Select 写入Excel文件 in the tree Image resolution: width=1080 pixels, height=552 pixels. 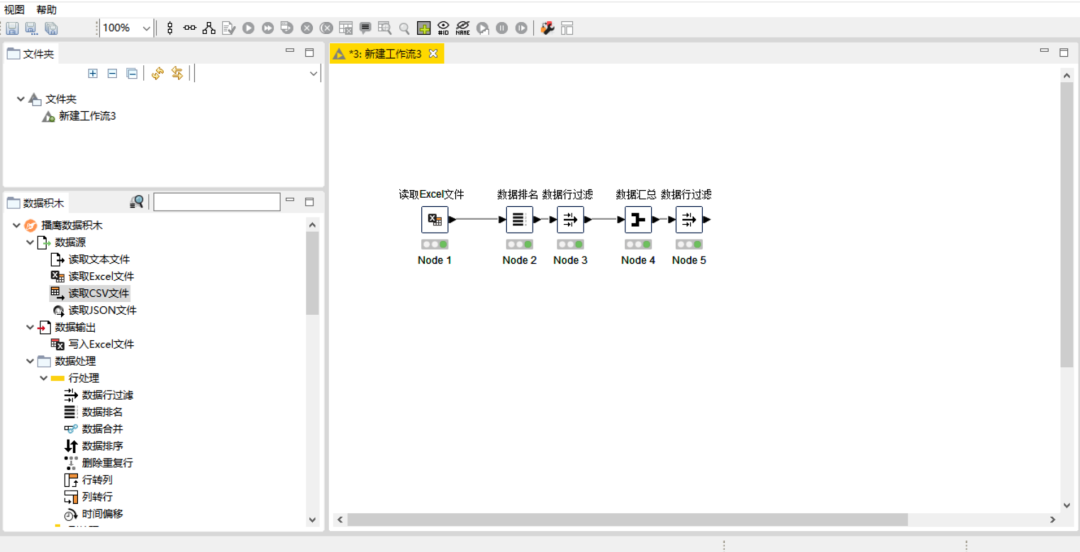[x=101, y=344]
